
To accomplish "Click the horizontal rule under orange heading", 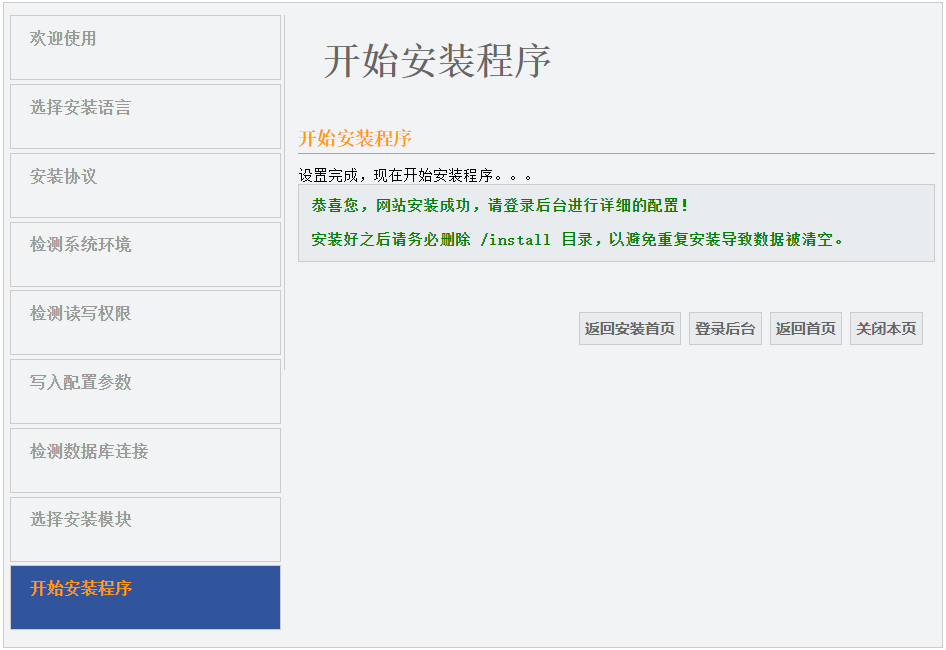I will [x=616, y=154].
